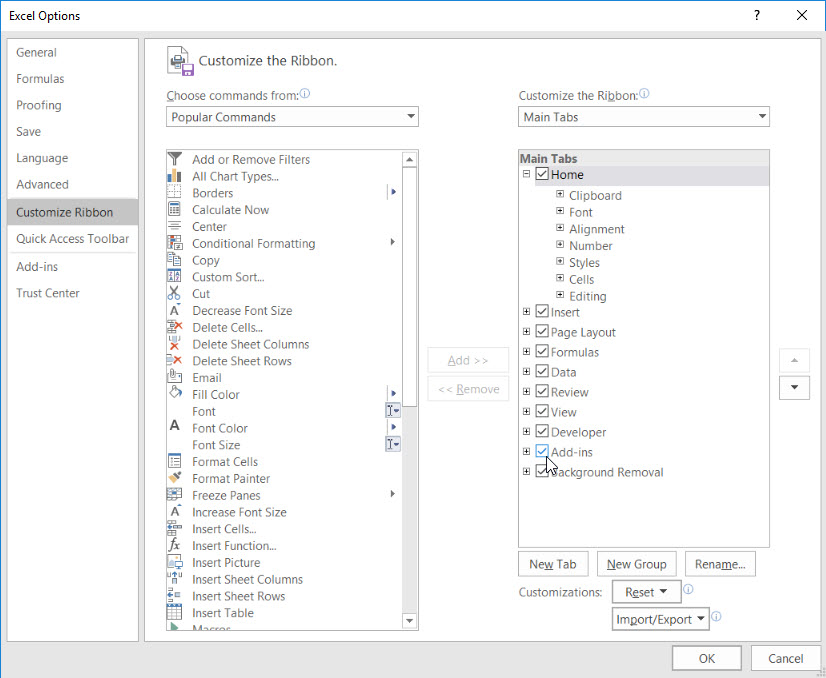826x678 pixels.
Task: Open the Import/Export dropdown
Action: click(x=661, y=619)
